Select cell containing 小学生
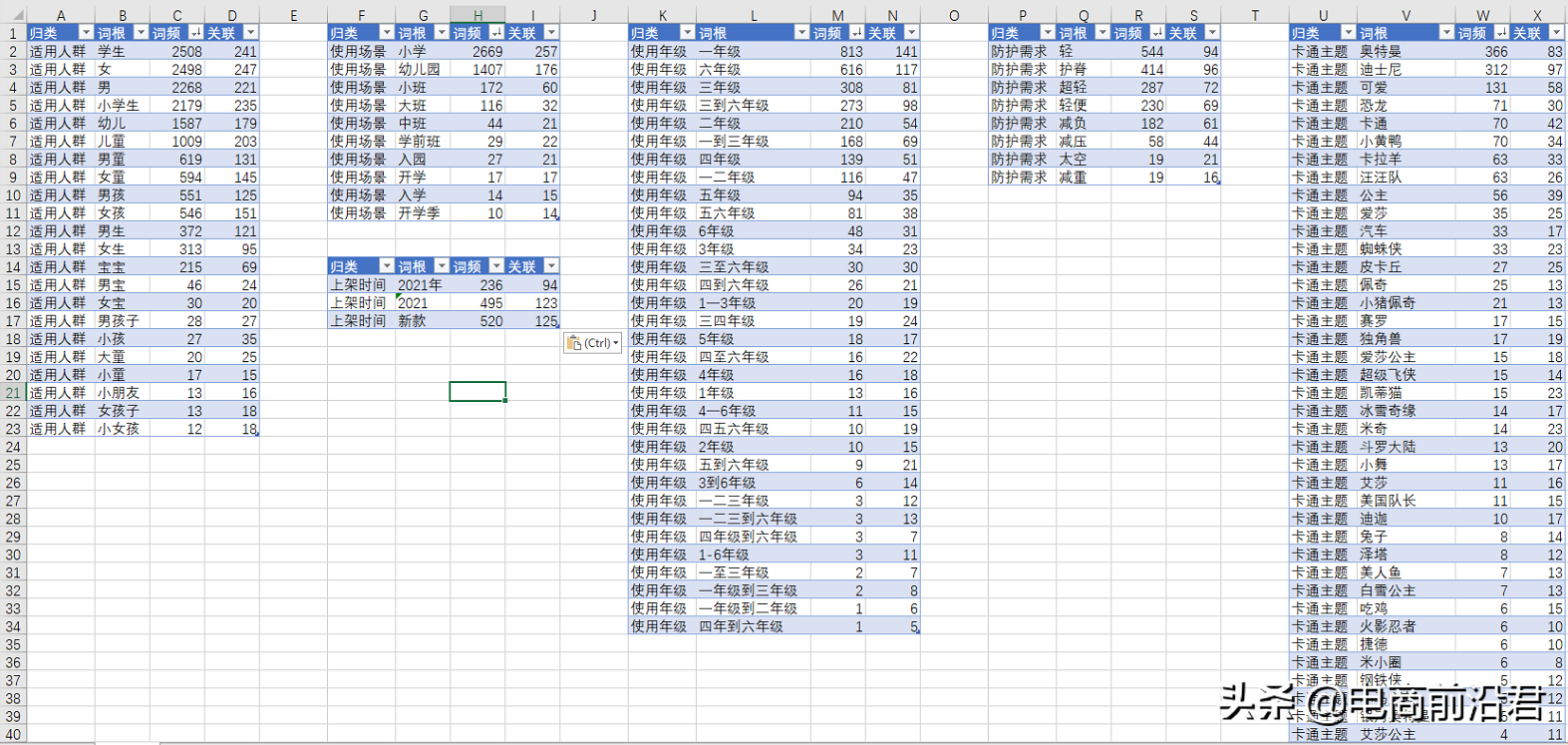The height and width of the screenshot is (745, 1568). 123,105
